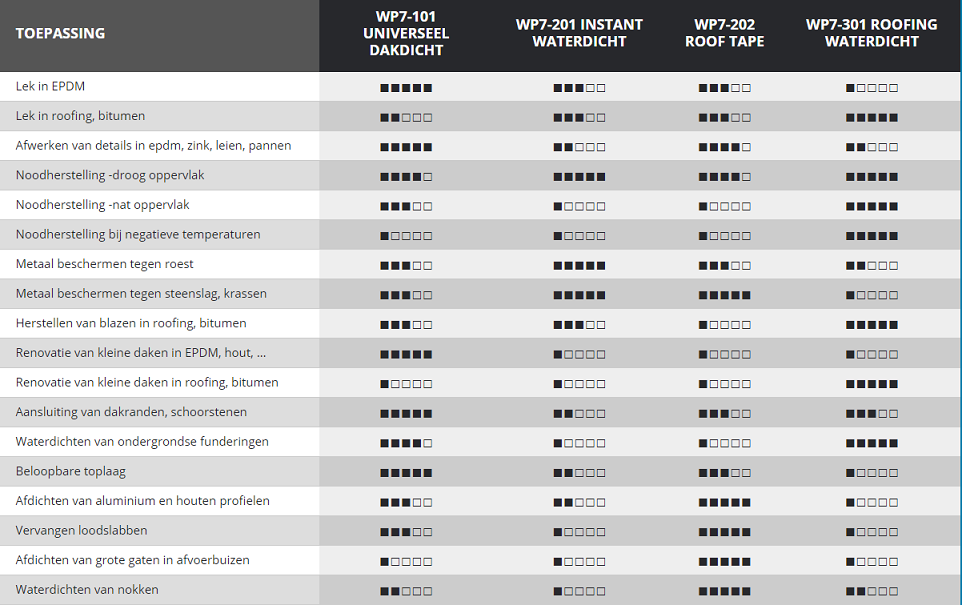Click the row Aansluiting van dakranden, schoorstenen
The width and height of the screenshot is (962, 605).
click(131, 412)
